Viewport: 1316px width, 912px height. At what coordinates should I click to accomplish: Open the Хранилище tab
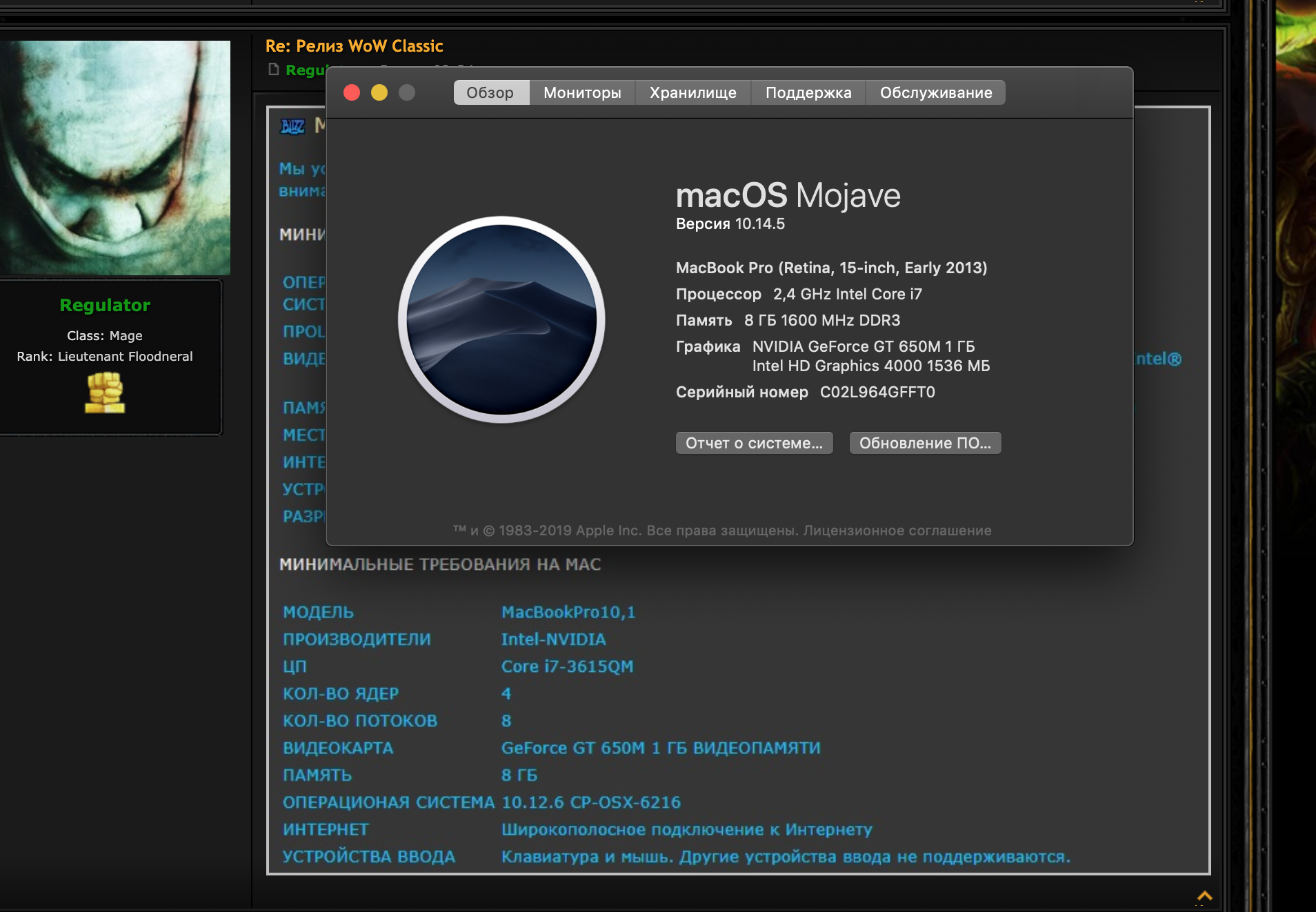692,92
